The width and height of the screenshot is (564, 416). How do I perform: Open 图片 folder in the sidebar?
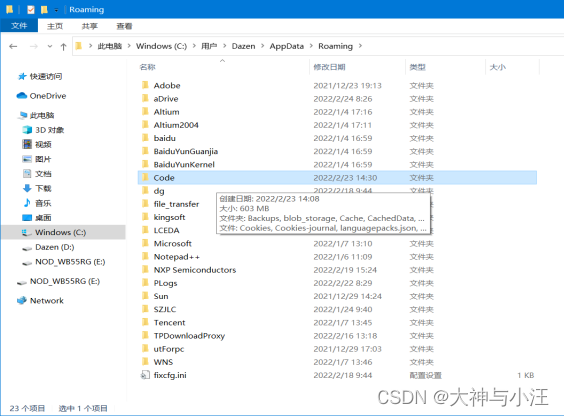pyautogui.click(x=43, y=159)
